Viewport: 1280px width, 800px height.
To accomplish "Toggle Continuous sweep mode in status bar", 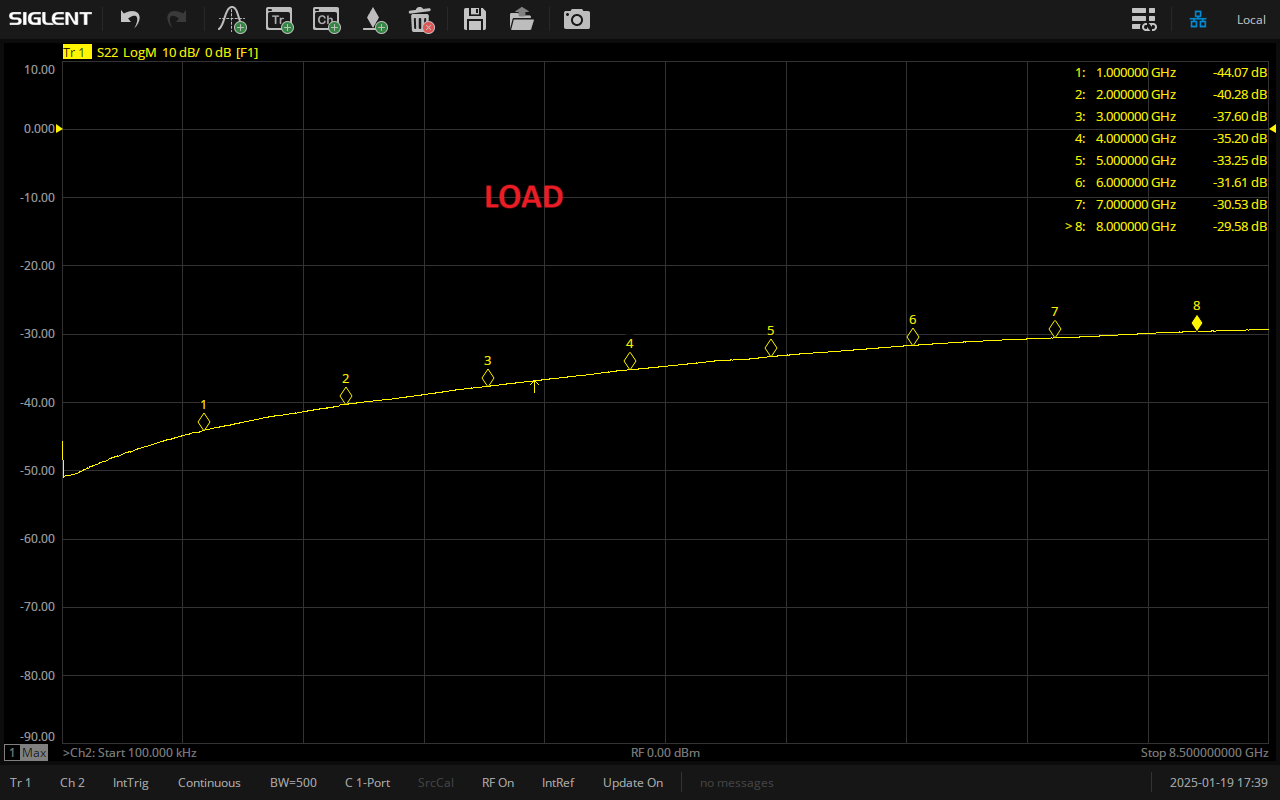I will click(x=209, y=783).
